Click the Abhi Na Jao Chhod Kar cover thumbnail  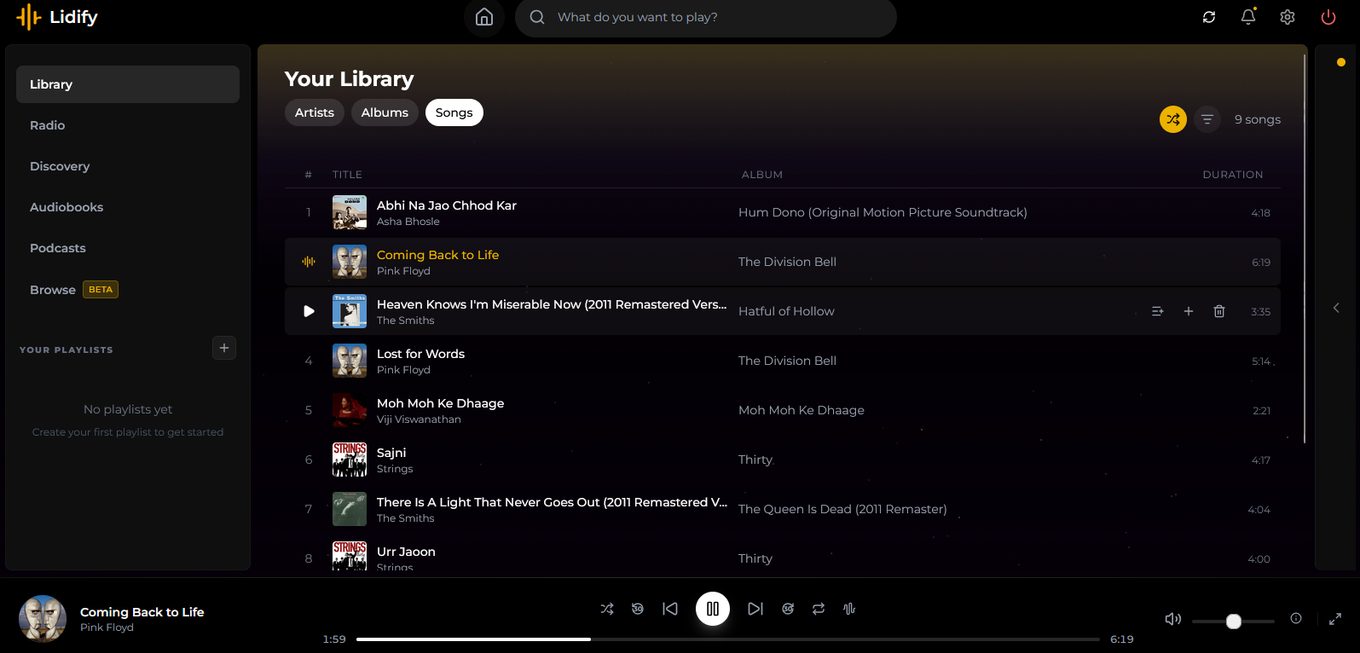(349, 212)
